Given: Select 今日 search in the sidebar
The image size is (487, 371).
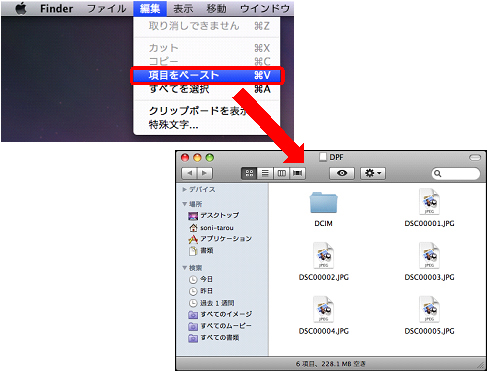Looking at the screenshot, I should click(x=201, y=279).
